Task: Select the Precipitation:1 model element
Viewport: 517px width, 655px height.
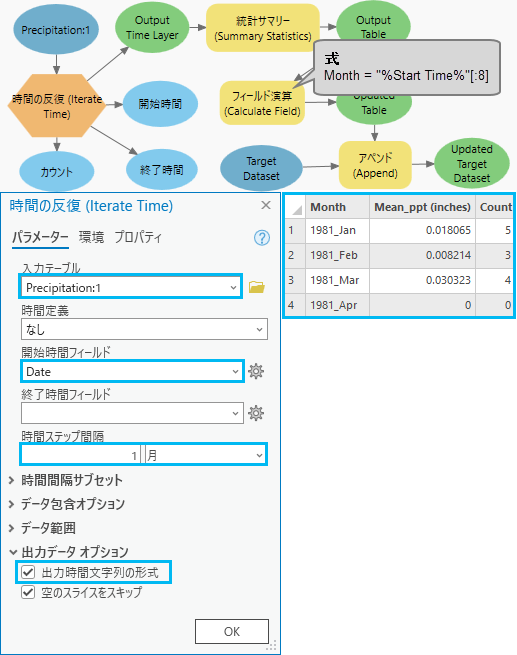Action: (56, 30)
